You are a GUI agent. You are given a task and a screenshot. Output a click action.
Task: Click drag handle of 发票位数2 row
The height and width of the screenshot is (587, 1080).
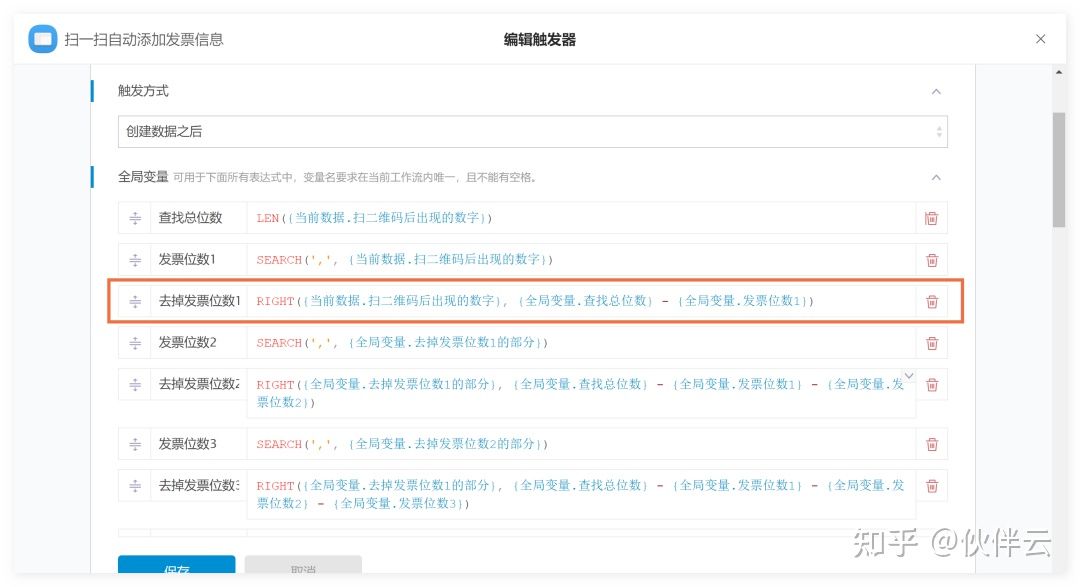click(135, 343)
